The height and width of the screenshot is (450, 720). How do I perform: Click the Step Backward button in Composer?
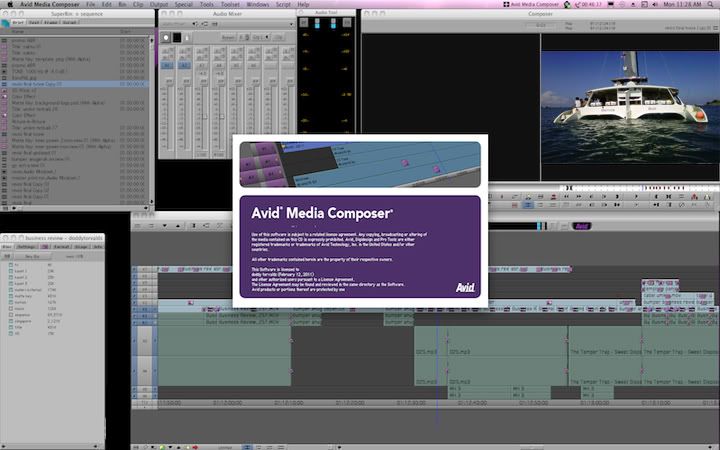tap(591, 197)
